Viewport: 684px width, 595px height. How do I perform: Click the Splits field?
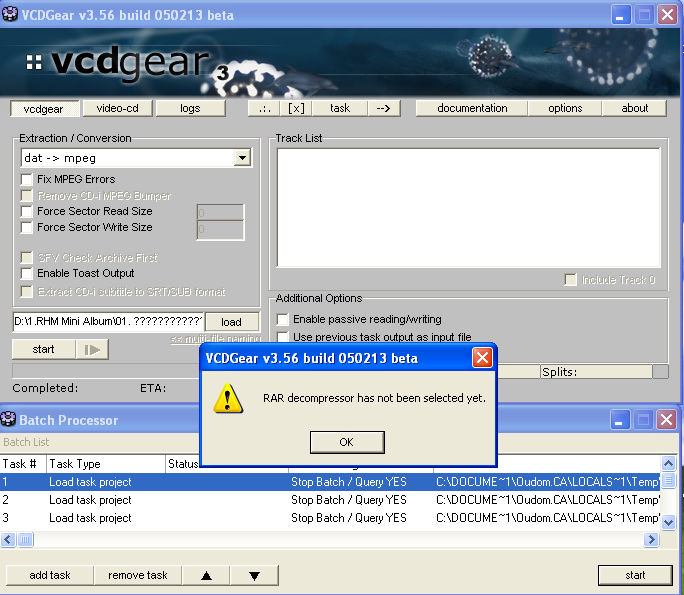tap(596, 372)
